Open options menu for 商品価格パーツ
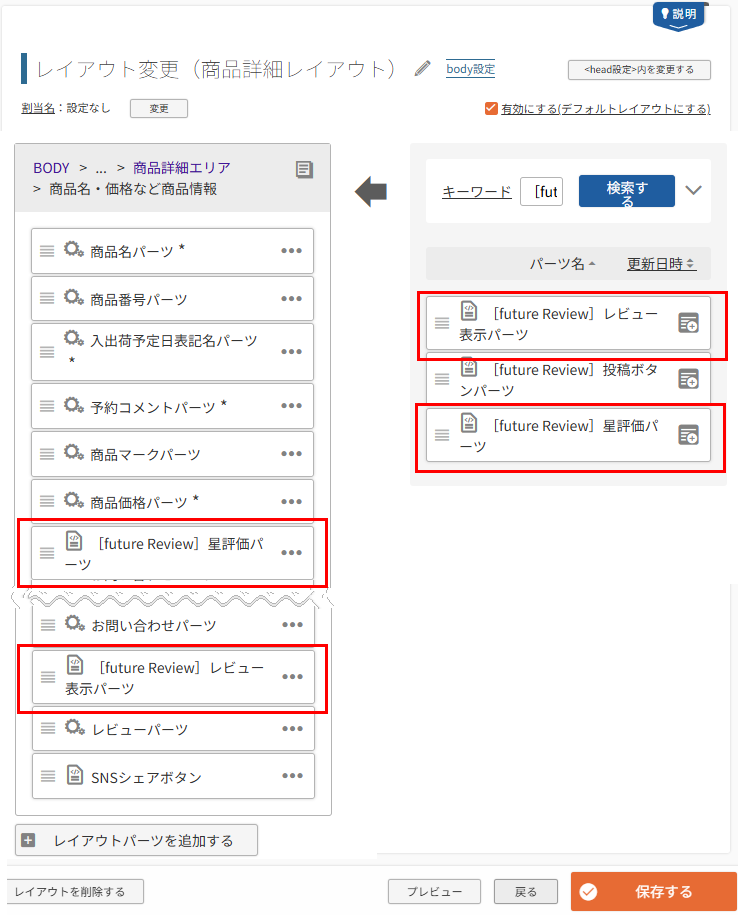 pos(291,502)
